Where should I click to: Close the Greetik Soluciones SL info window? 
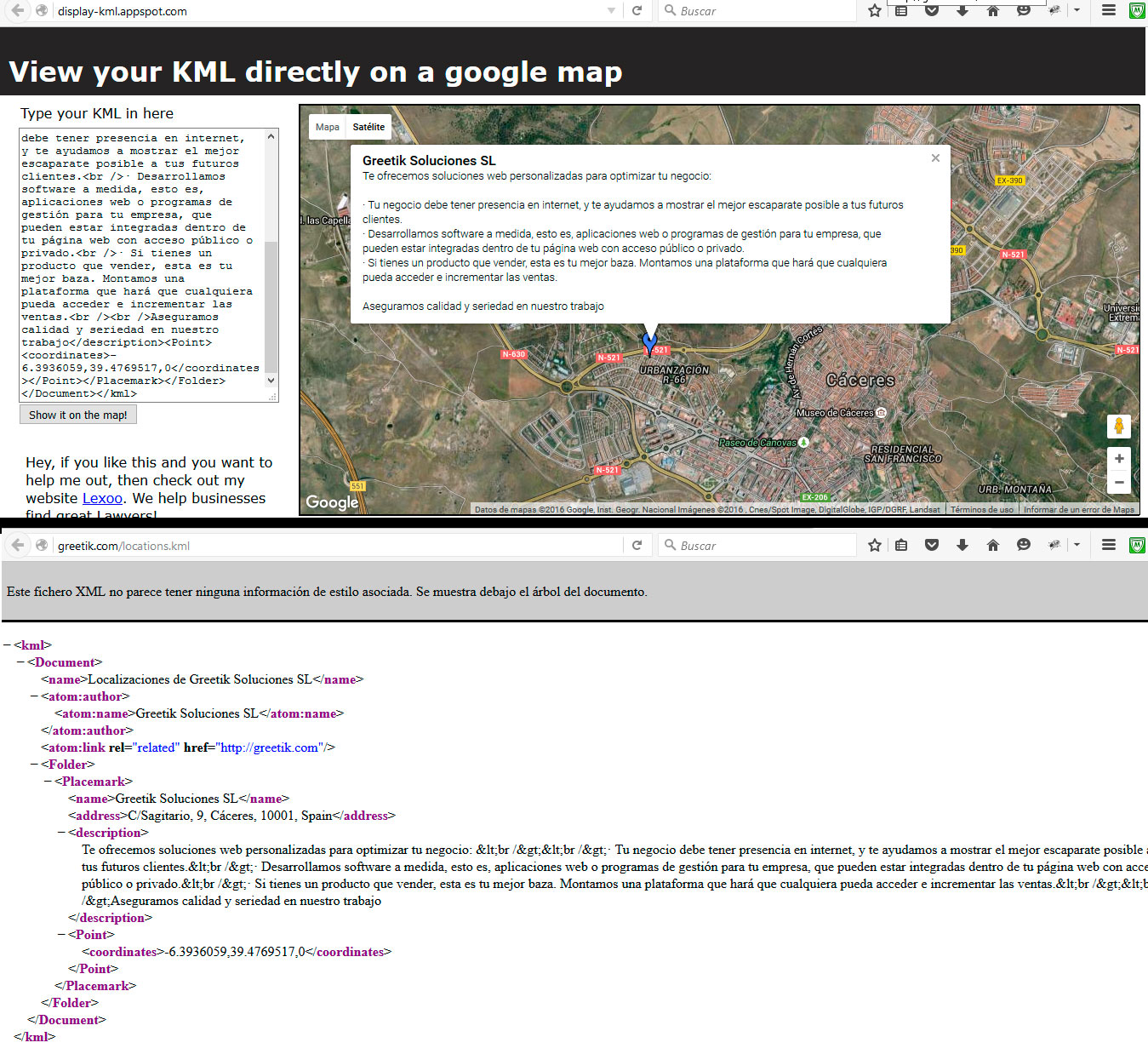tap(935, 158)
